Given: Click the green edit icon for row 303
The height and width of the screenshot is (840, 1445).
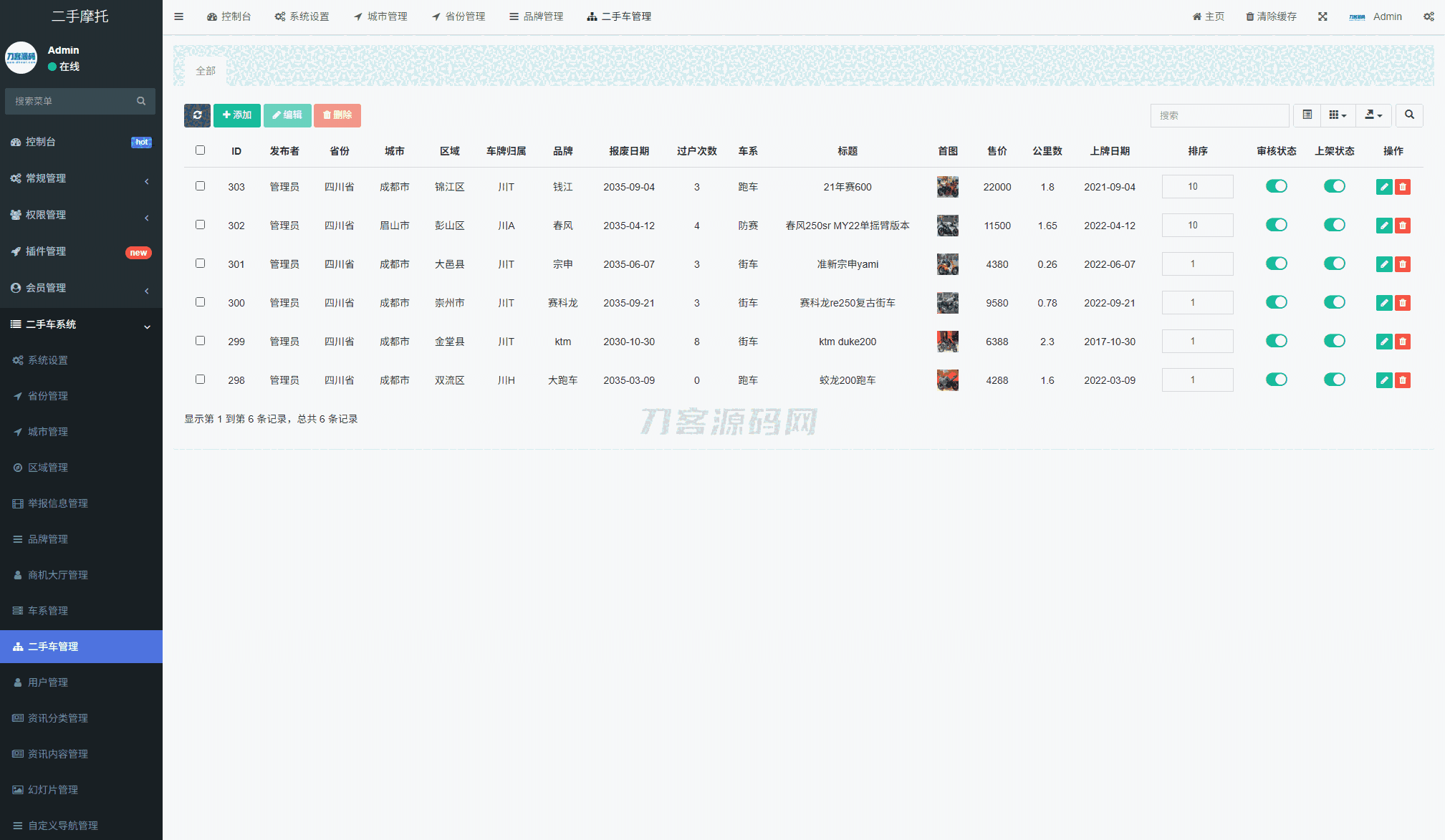Looking at the screenshot, I should tap(1384, 187).
